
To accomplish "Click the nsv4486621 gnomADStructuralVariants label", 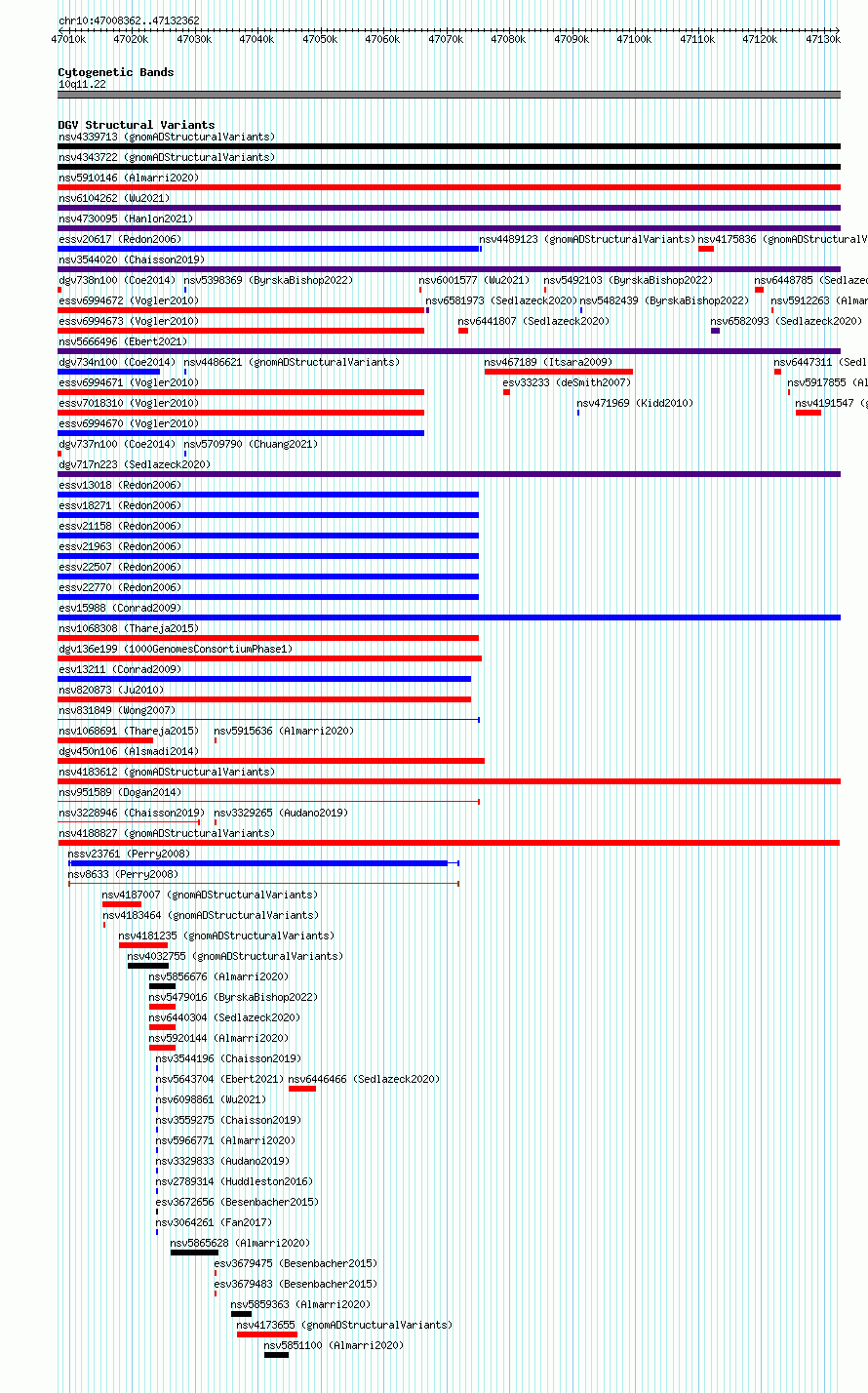I will point(292,362).
